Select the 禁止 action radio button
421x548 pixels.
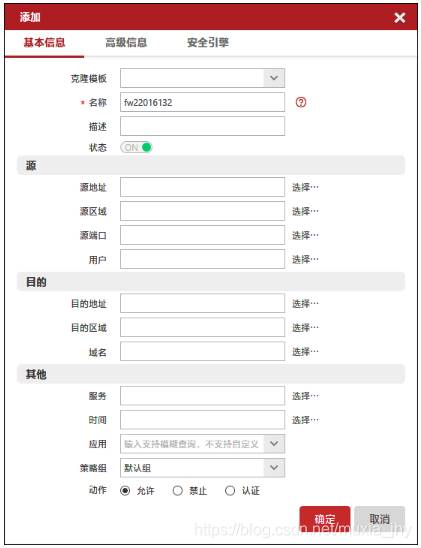[177, 491]
